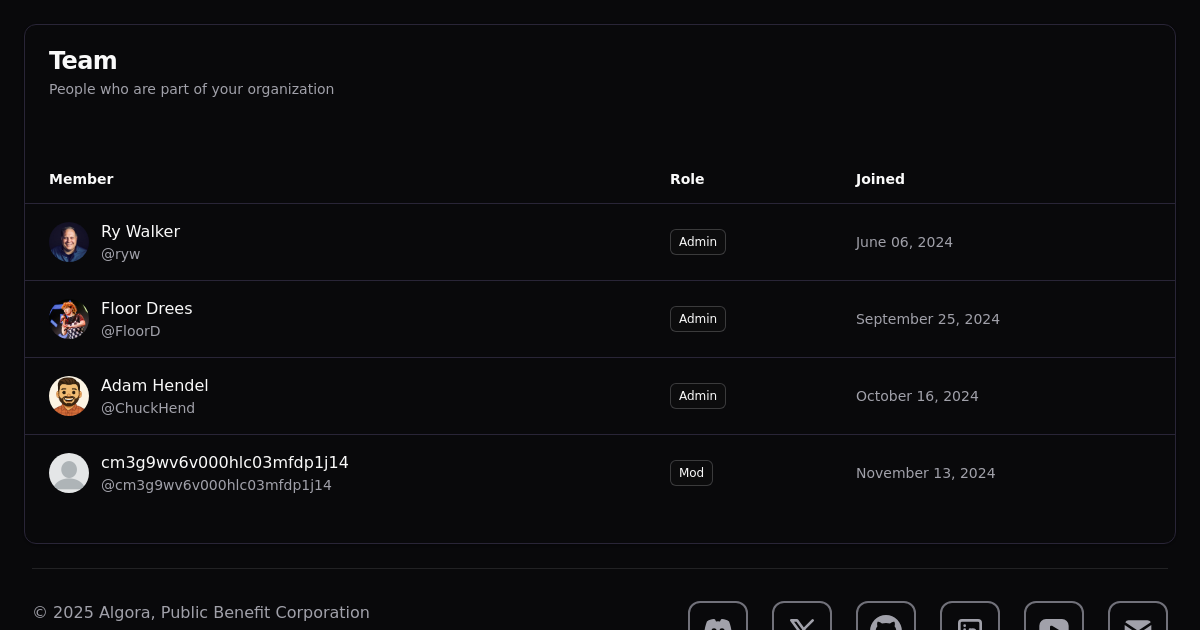The height and width of the screenshot is (630, 1200).
Task: Click the default placeholder avatar
Action: pyautogui.click(x=69, y=473)
